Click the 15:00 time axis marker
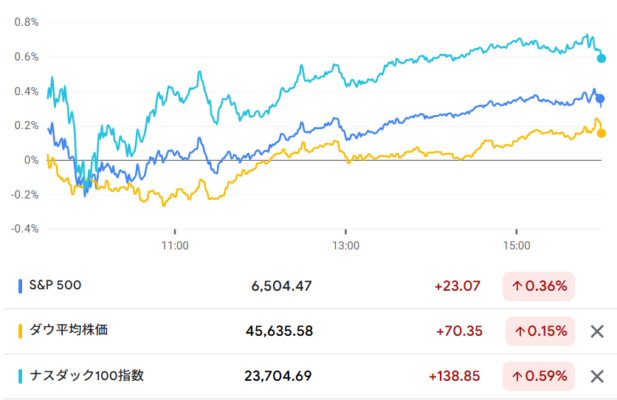 coord(516,246)
